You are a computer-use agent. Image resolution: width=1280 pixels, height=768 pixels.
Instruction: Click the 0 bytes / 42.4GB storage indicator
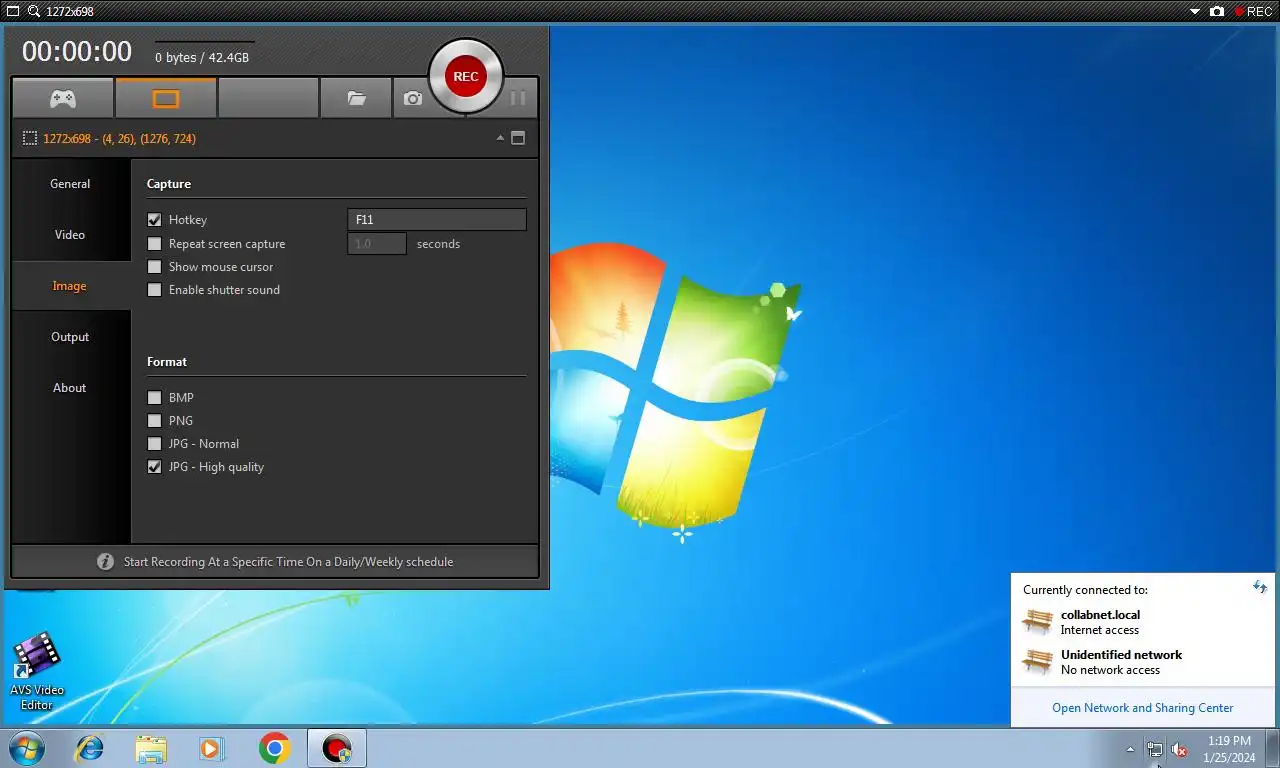pyautogui.click(x=202, y=58)
